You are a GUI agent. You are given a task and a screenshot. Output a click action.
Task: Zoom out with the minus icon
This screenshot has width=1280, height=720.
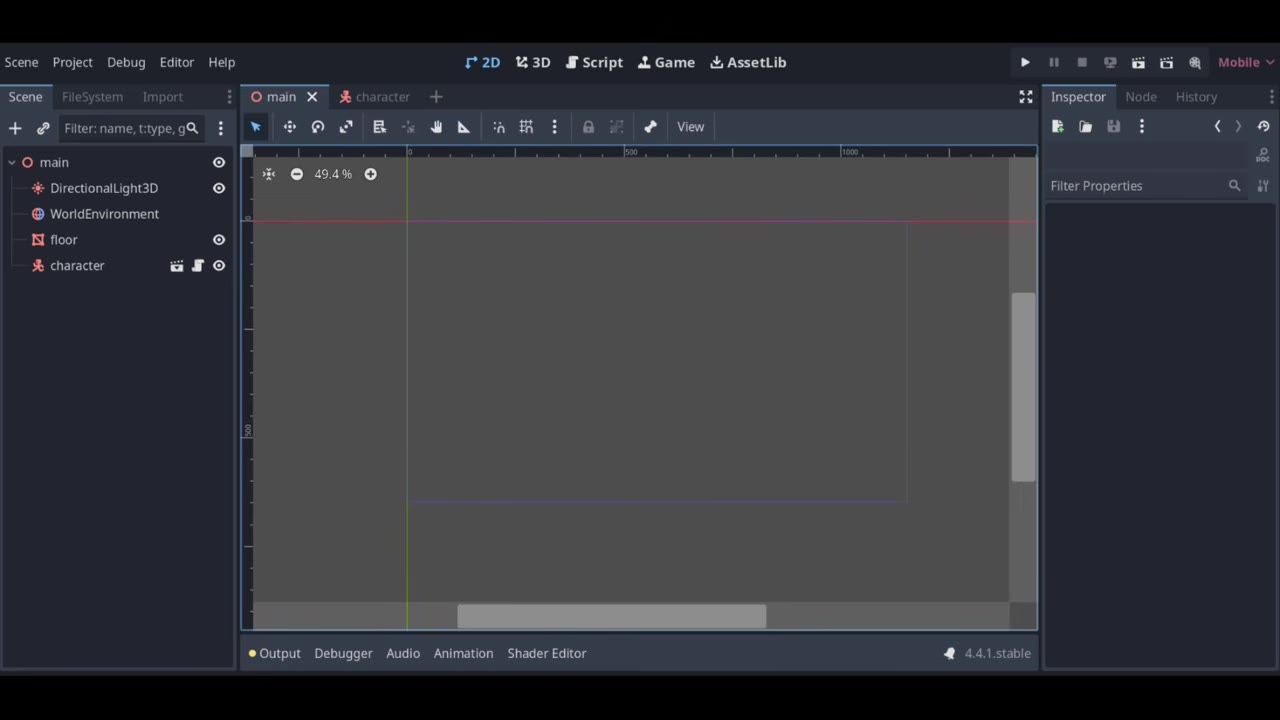297,174
